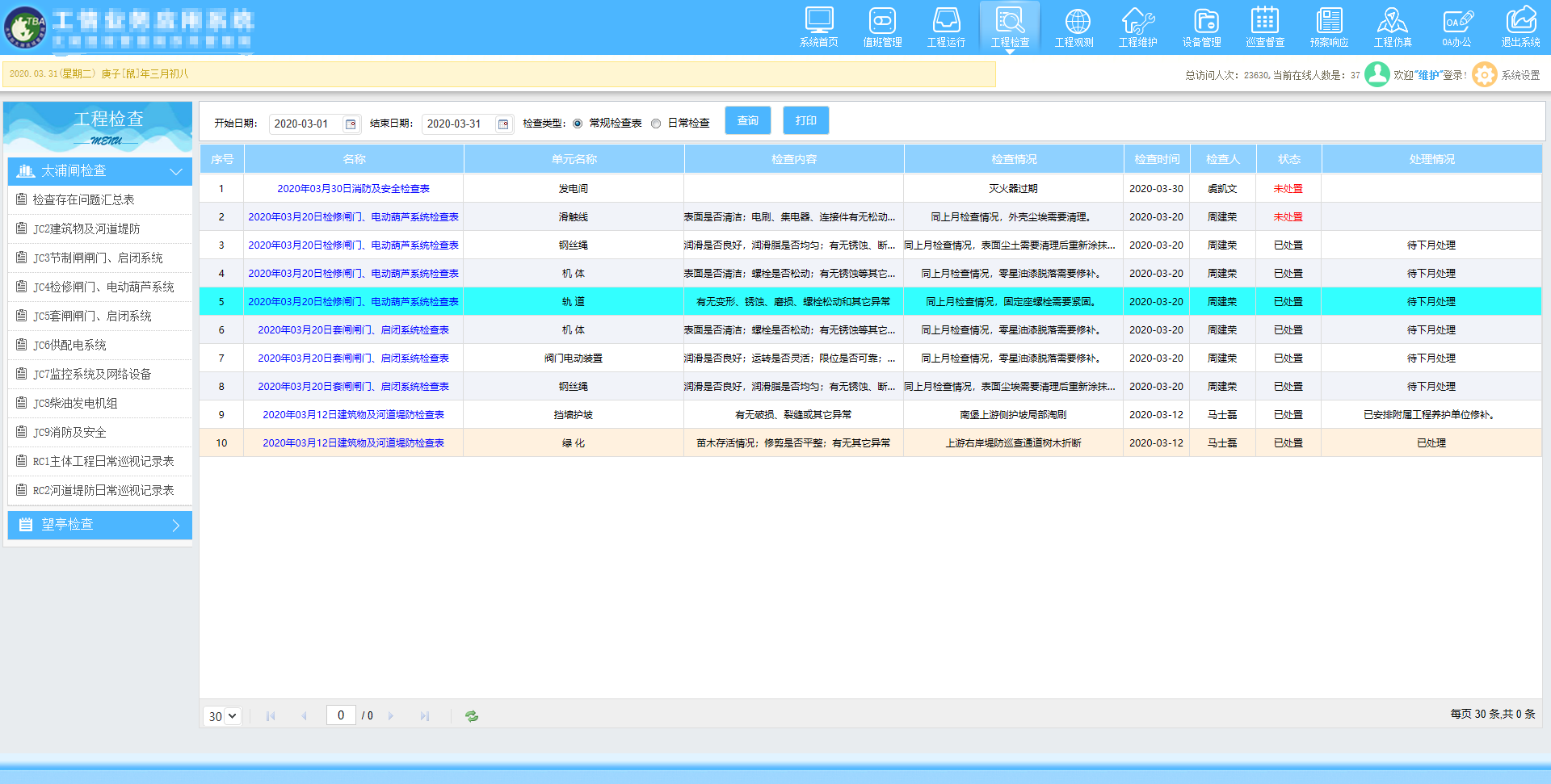1551x784 pixels.
Task: Open the 巡查督查 calendar icon
Action: pos(1265,27)
